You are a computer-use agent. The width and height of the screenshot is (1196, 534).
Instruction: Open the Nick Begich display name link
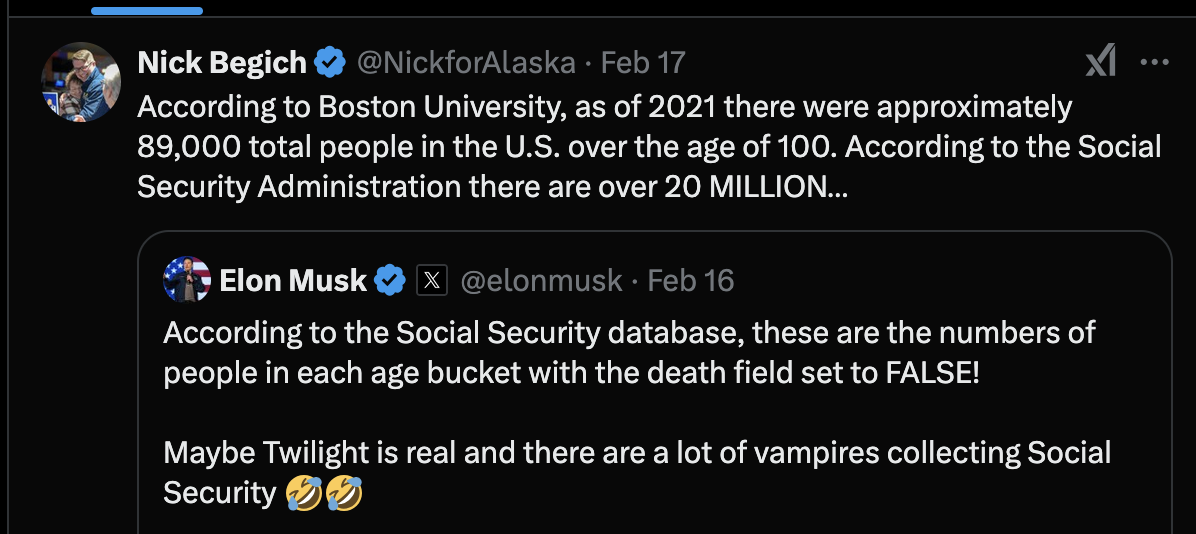[x=222, y=64]
